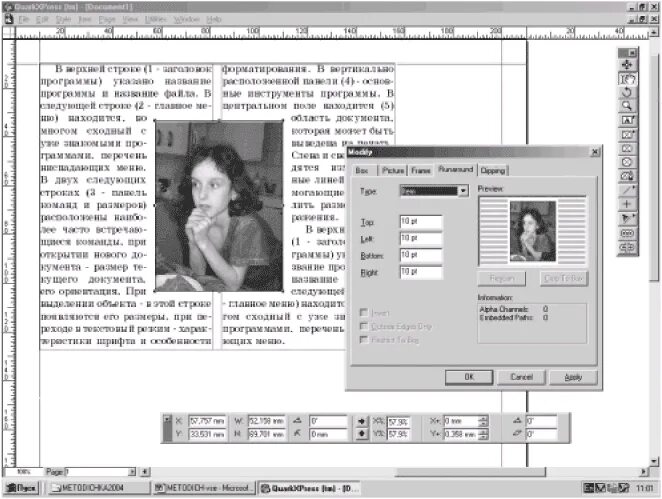Click the X position field in Measurements
Image resolution: width=662 pixels, height=499 pixels.
tap(207, 421)
